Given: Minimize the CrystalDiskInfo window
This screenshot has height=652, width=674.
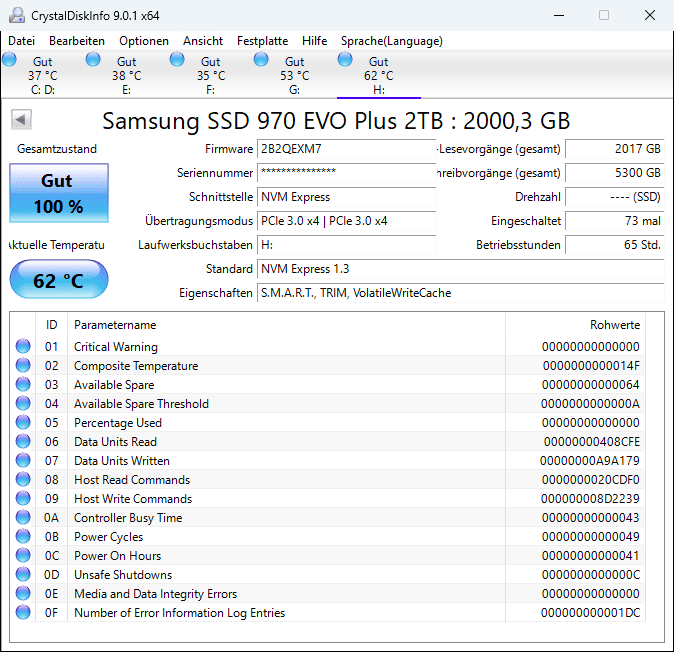Looking at the screenshot, I should pyautogui.click(x=559, y=15).
